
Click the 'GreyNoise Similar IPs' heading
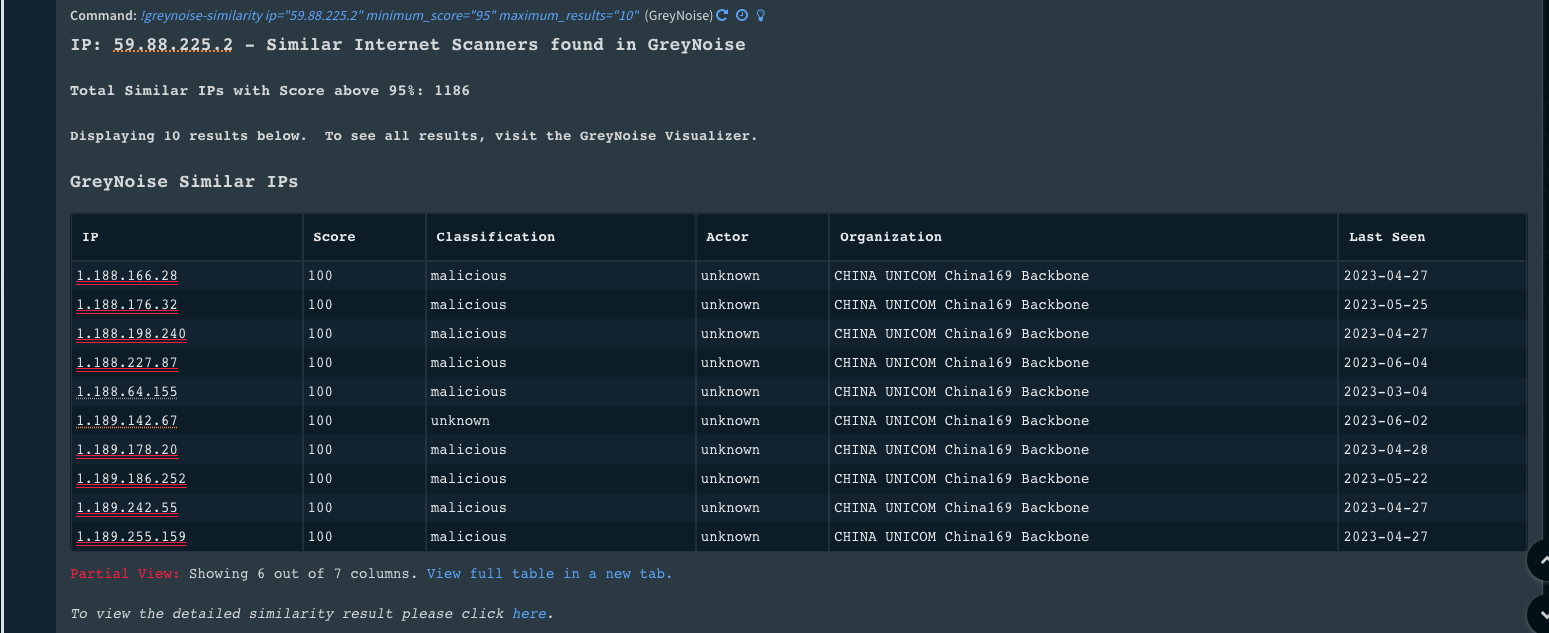coord(184,182)
